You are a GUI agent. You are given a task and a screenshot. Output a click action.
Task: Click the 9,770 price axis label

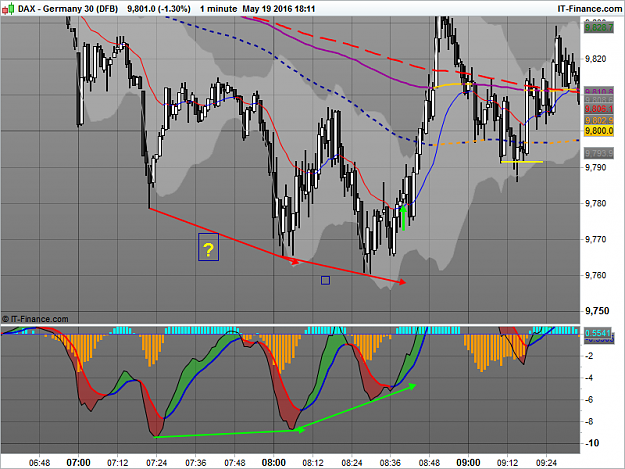click(x=596, y=239)
